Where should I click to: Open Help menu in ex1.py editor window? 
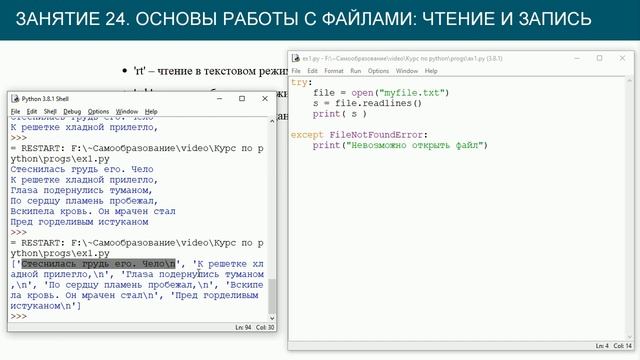pyautogui.click(x=431, y=71)
